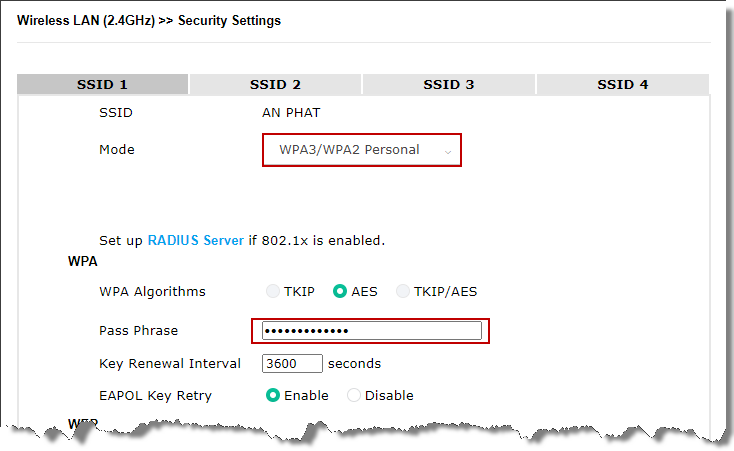734x451 pixels.
Task: Select the AES algorithm radio button
Action: [x=340, y=291]
